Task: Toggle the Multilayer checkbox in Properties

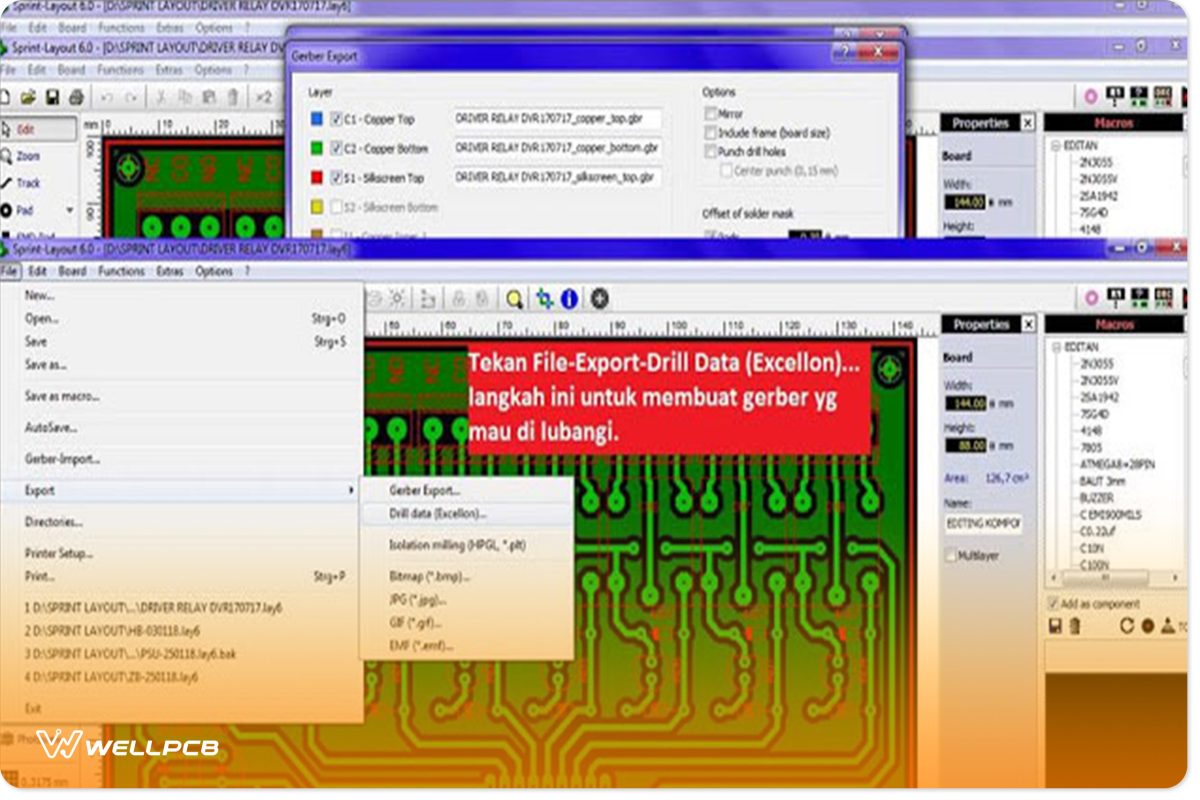Action: click(951, 555)
